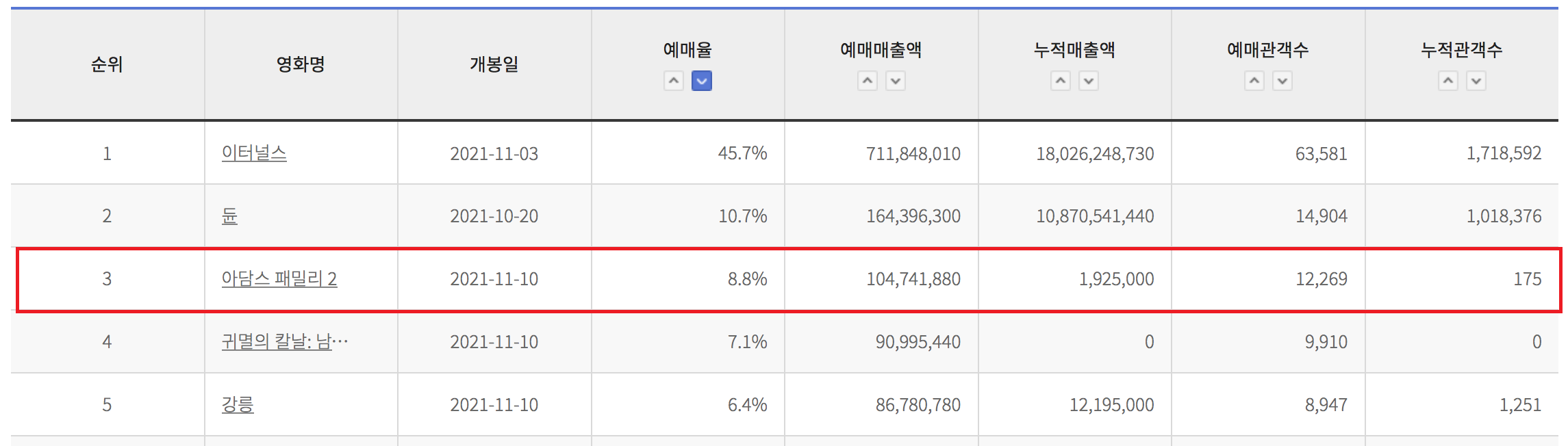Click the 개봉일 column header
This screenshot has height=446, width=1568.
click(x=494, y=64)
